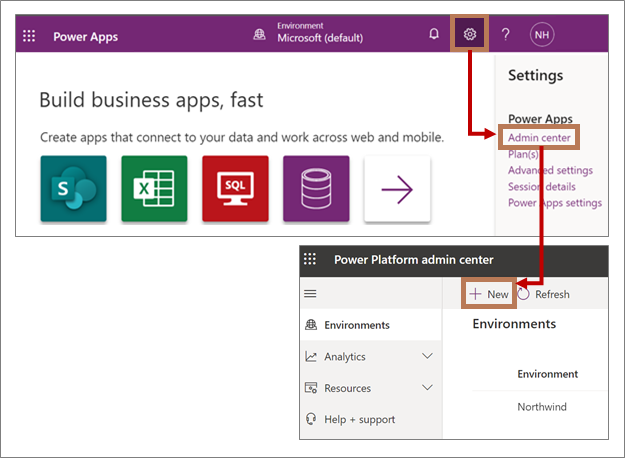Viewport: 625px width, 458px height.
Task: Open the Power Apps app launcher waffle
Action: (x=29, y=36)
